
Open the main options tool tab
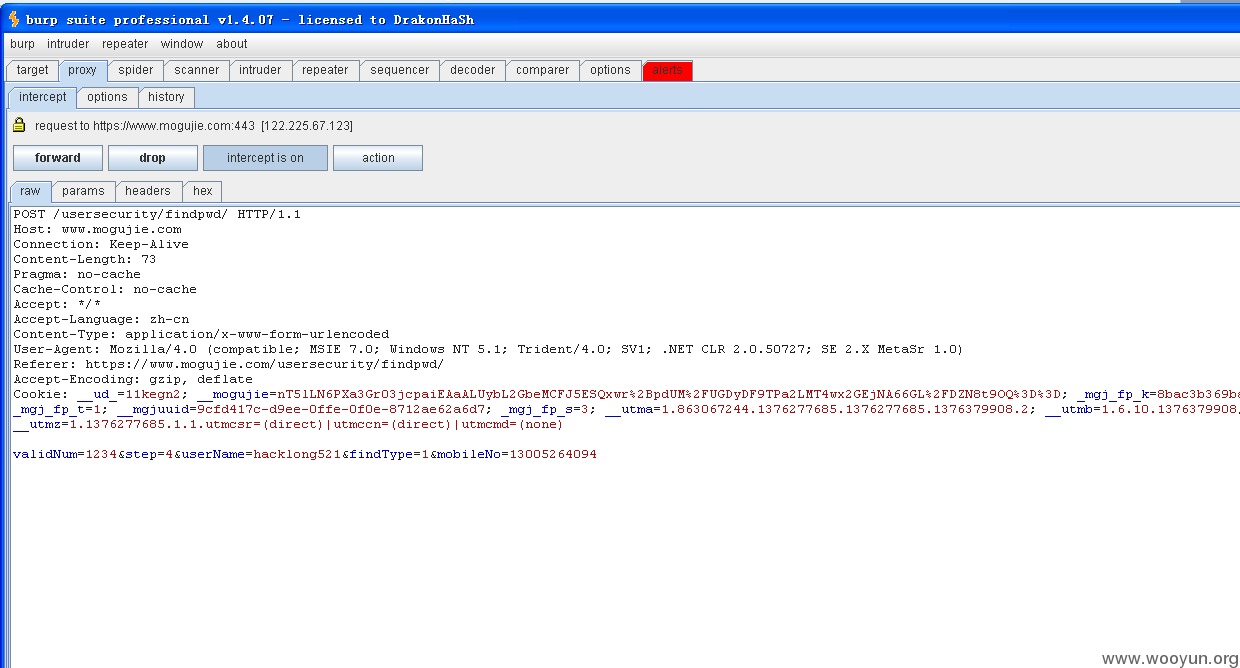tap(610, 70)
